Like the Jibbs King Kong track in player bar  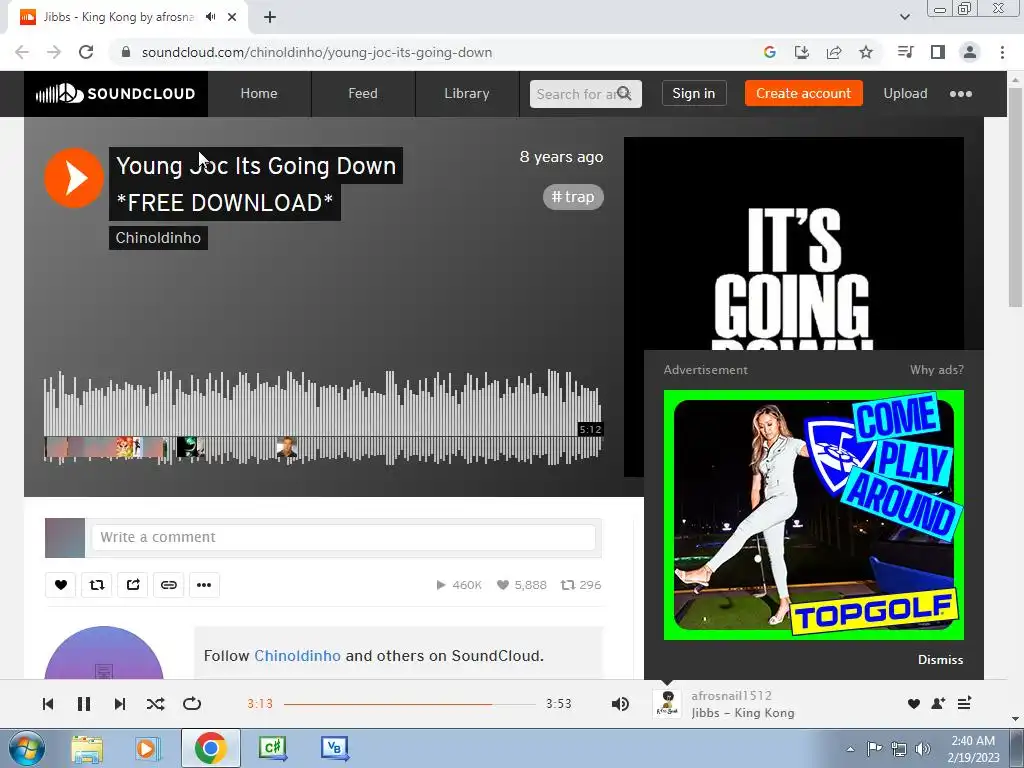(914, 703)
